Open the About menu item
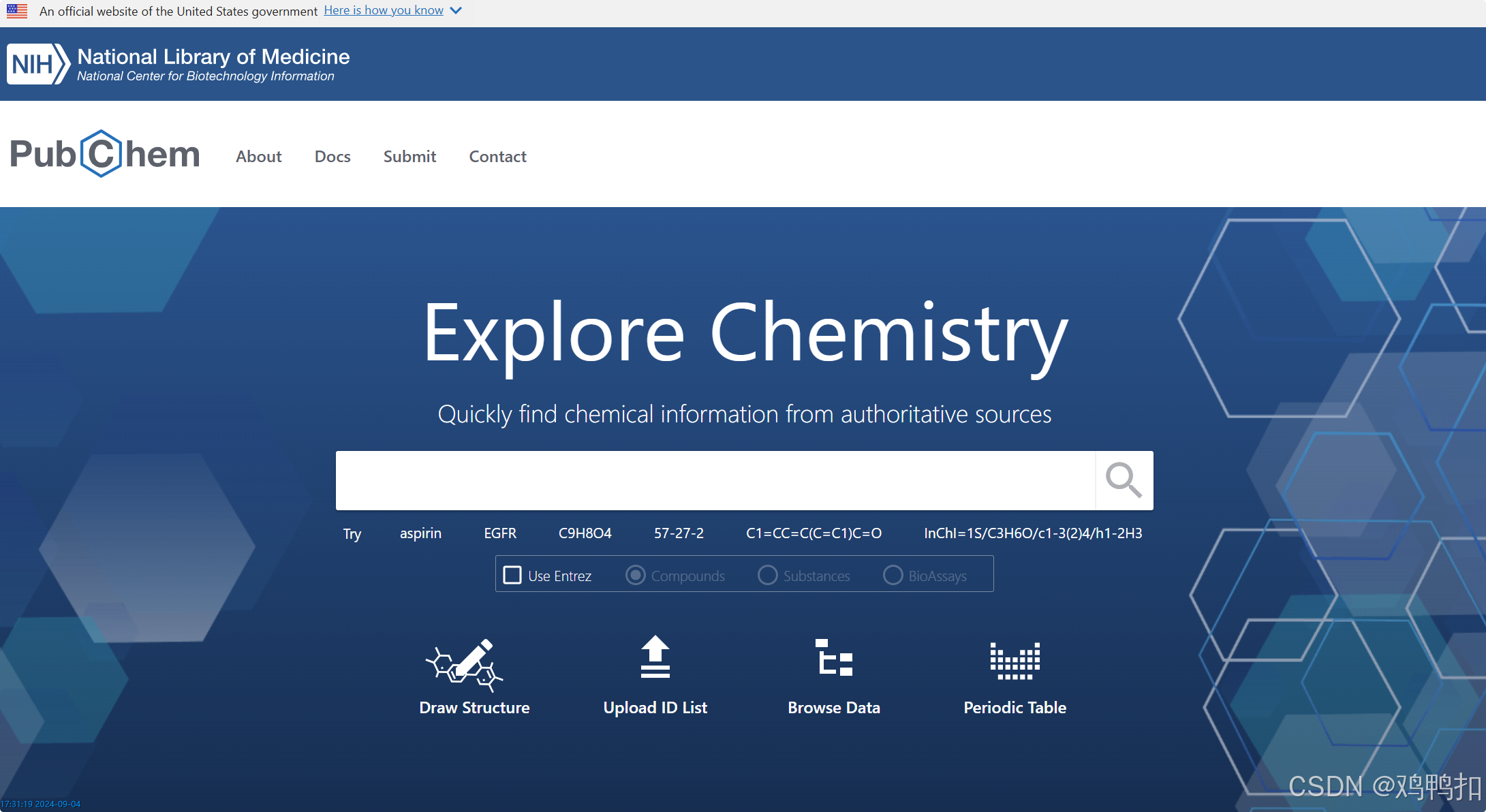 (258, 157)
